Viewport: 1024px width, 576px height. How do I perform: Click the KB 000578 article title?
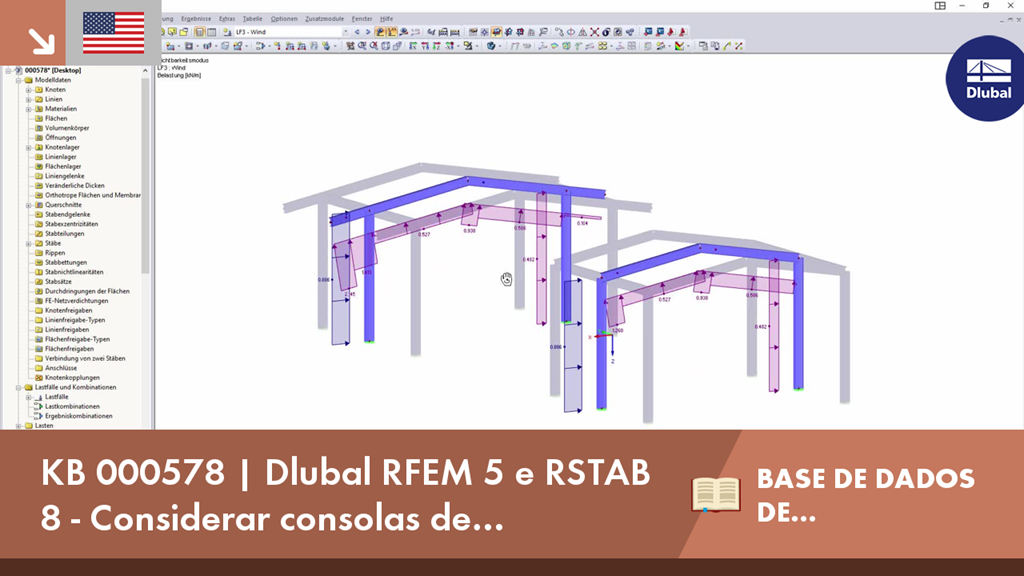(x=345, y=495)
